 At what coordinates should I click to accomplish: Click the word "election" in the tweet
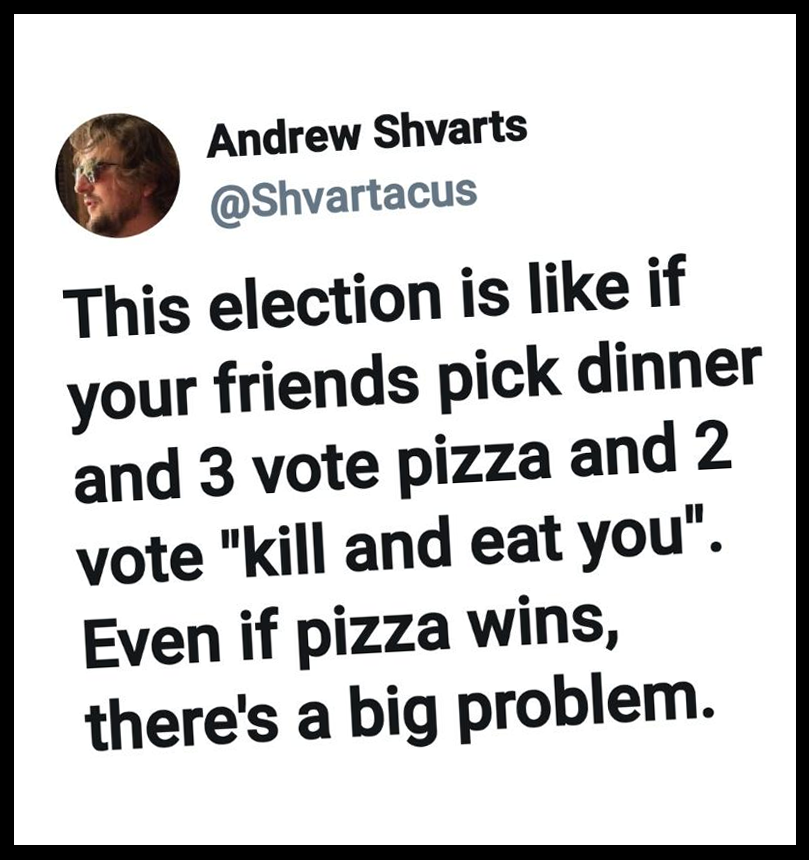(327, 302)
